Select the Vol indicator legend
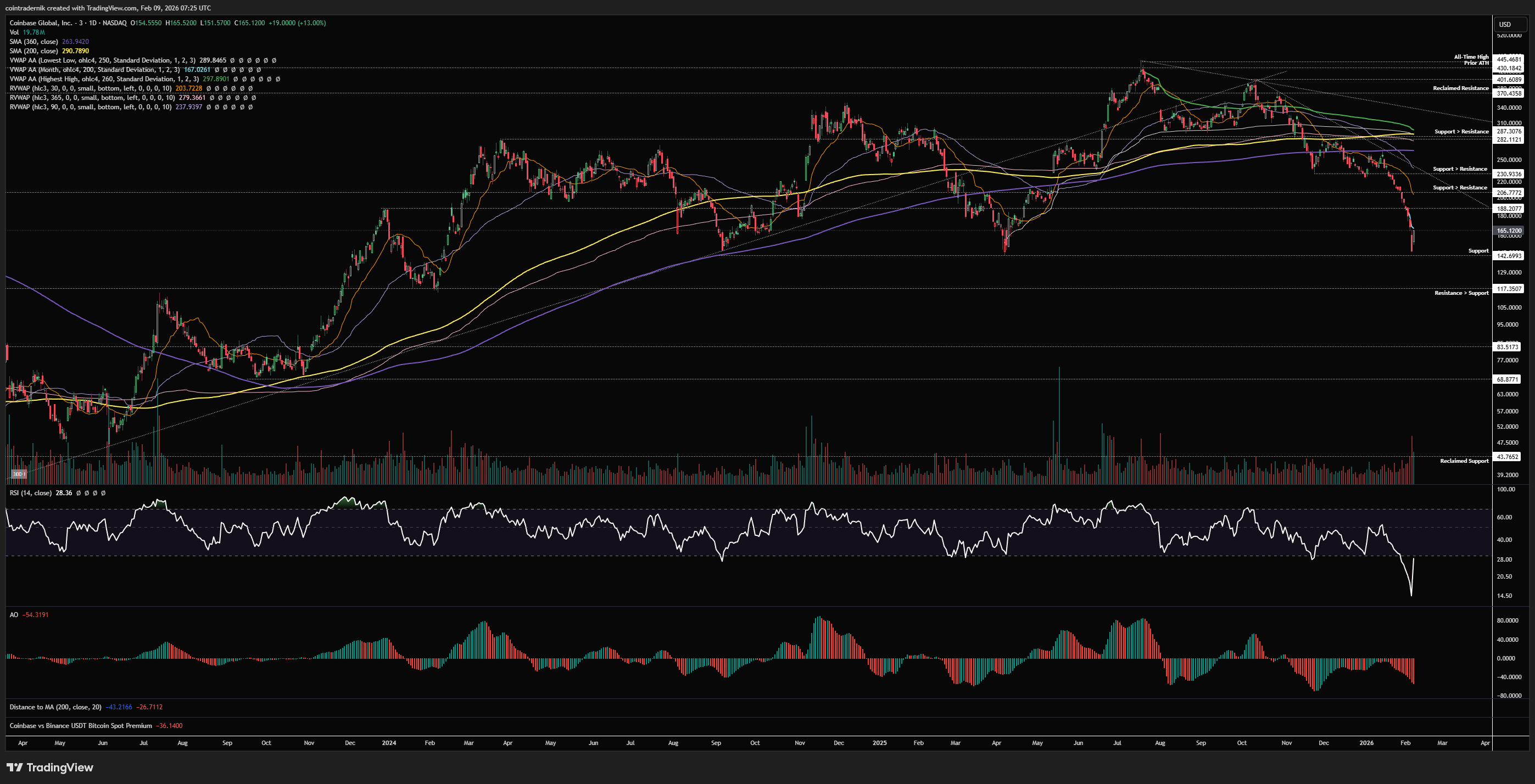1535x784 pixels. tap(14, 32)
